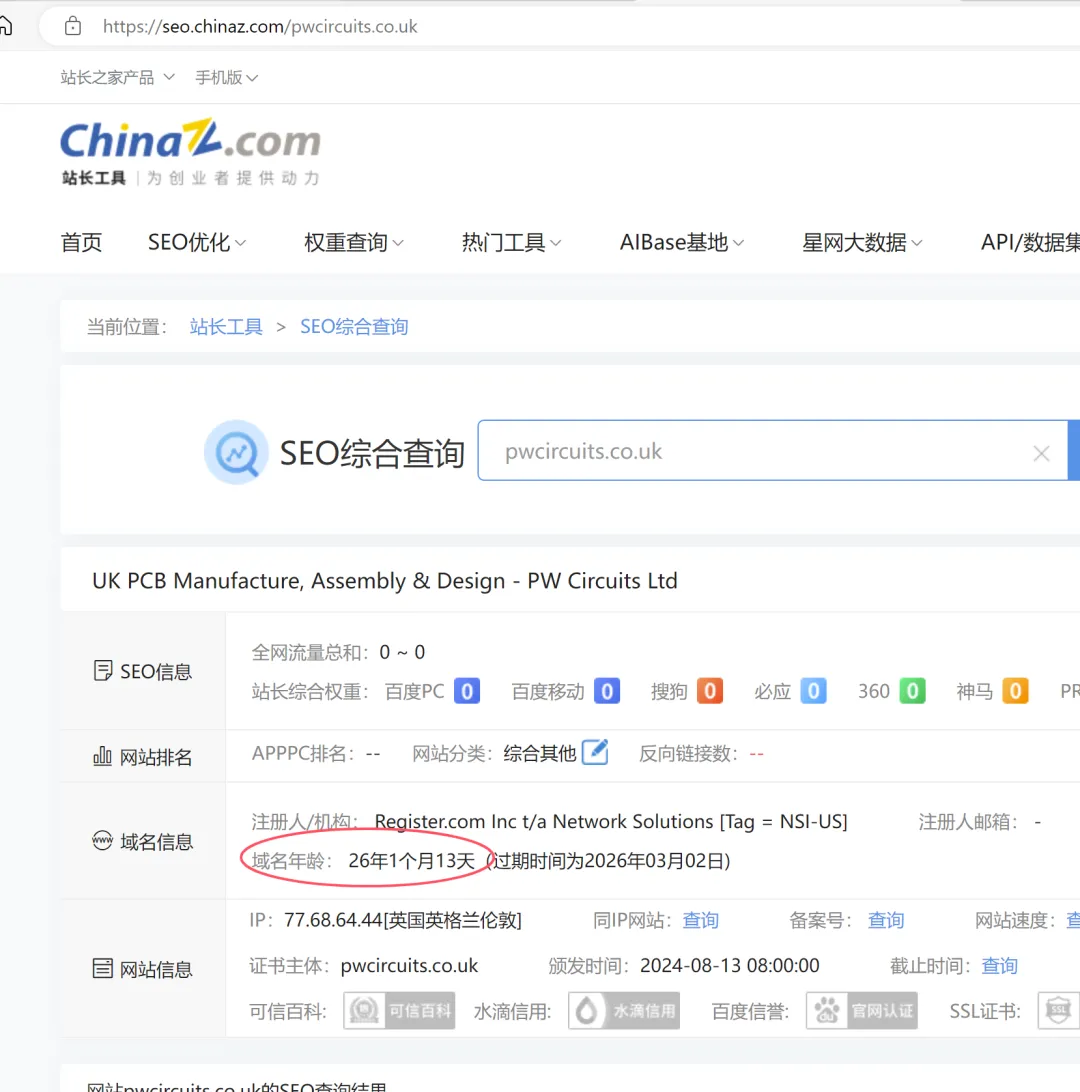The height and width of the screenshot is (1092, 1080).
Task: Click the 网站排名 bar chart icon
Action: point(102,756)
